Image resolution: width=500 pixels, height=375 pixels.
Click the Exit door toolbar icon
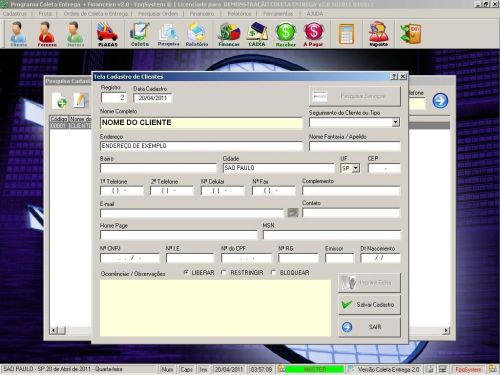(x=410, y=34)
